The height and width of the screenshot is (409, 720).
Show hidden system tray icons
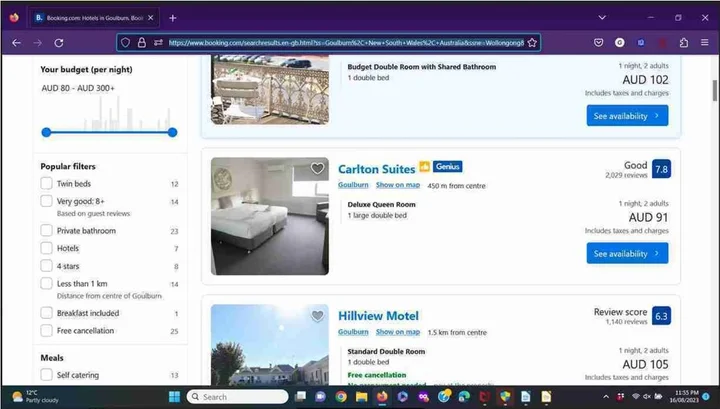[606, 397]
